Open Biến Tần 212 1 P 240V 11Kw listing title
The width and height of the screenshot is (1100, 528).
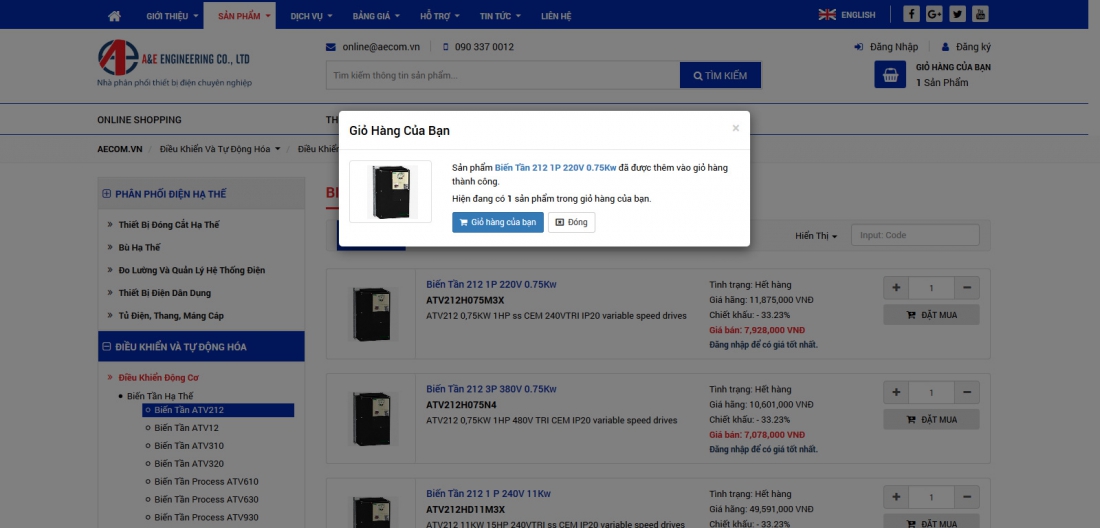[489, 494]
